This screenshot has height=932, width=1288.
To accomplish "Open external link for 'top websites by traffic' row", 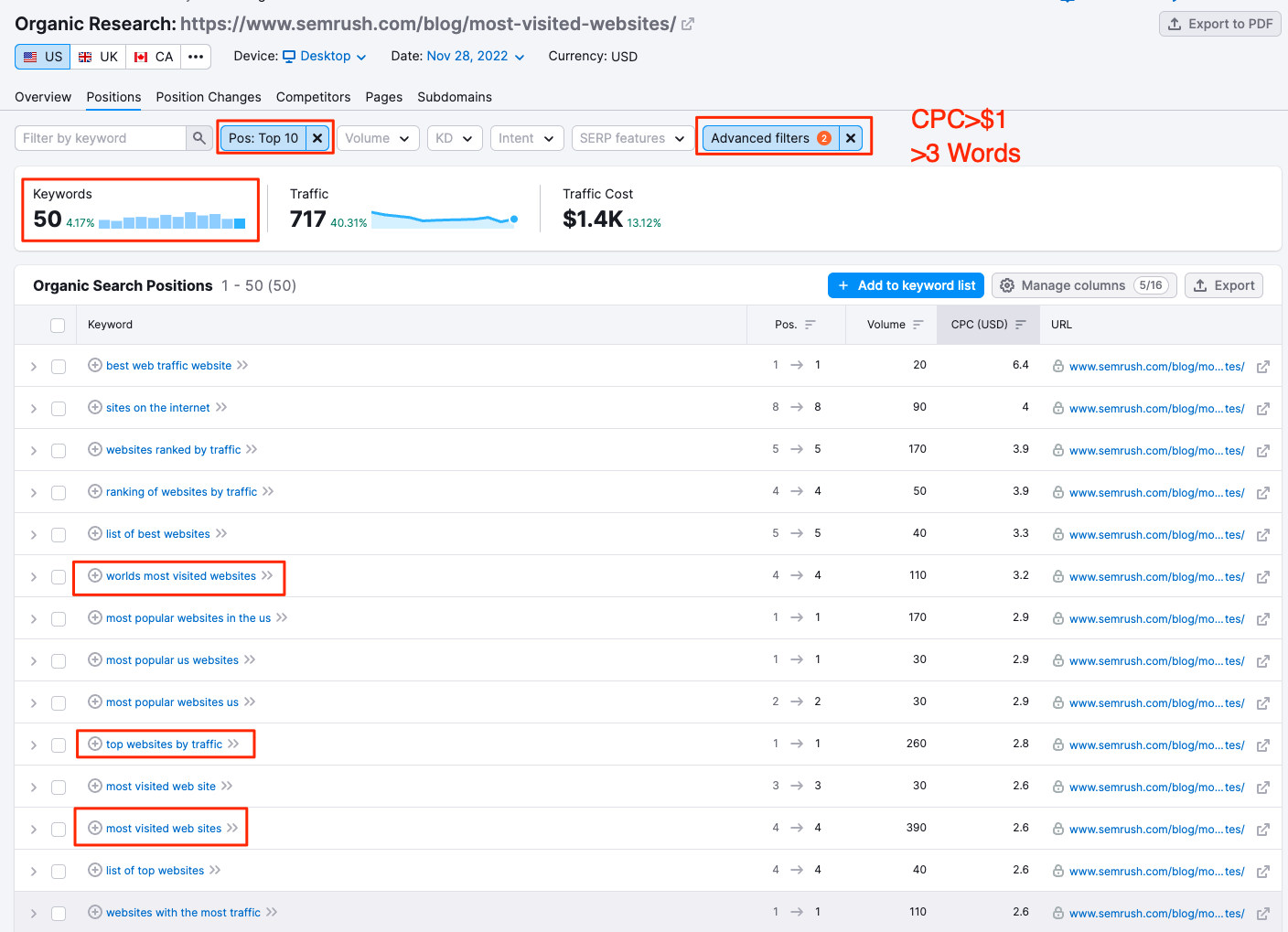I will click(x=1263, y=745).
